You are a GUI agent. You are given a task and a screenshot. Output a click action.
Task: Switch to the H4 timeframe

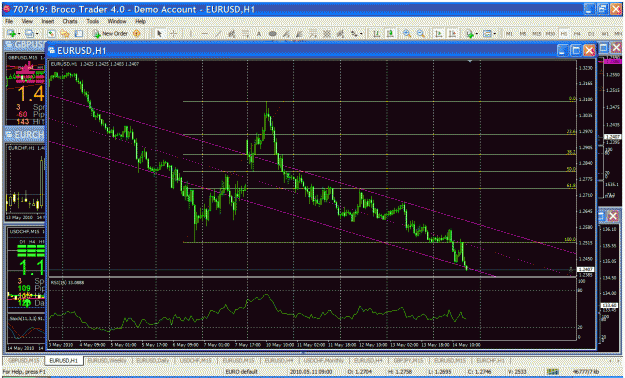pos(577,34)
